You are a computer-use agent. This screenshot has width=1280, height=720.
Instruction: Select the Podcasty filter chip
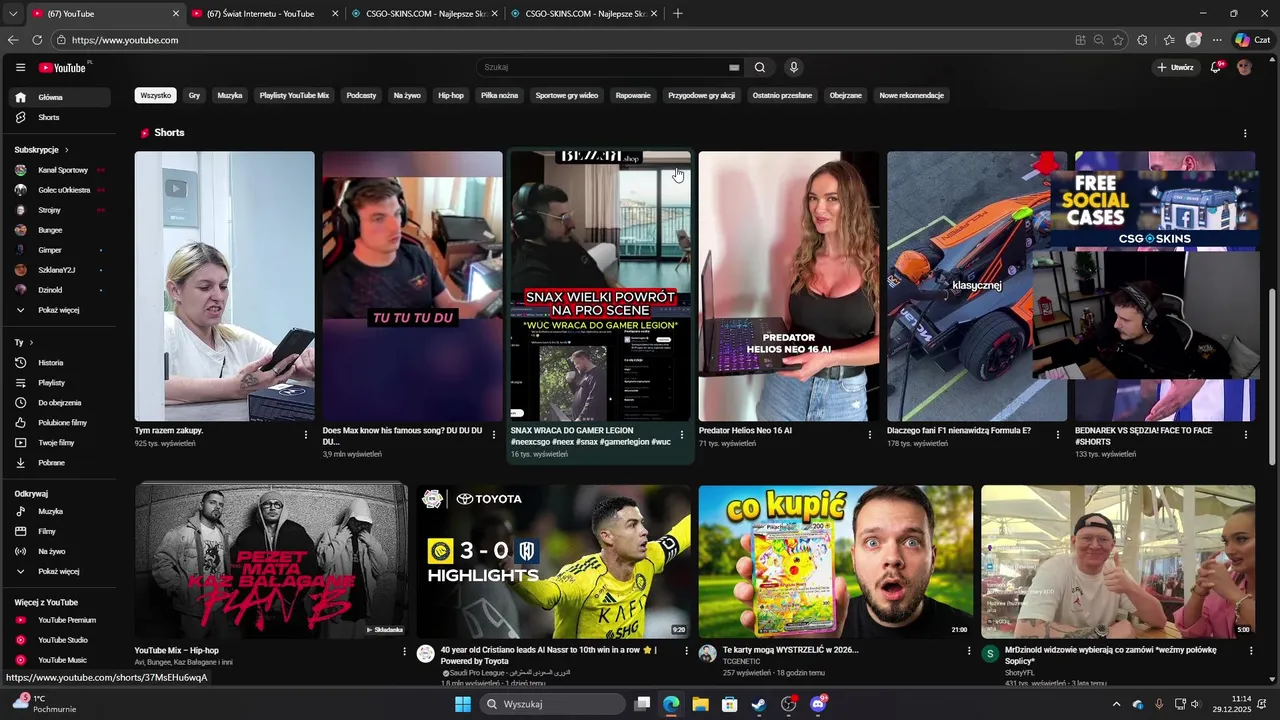[x=361, y=95]
